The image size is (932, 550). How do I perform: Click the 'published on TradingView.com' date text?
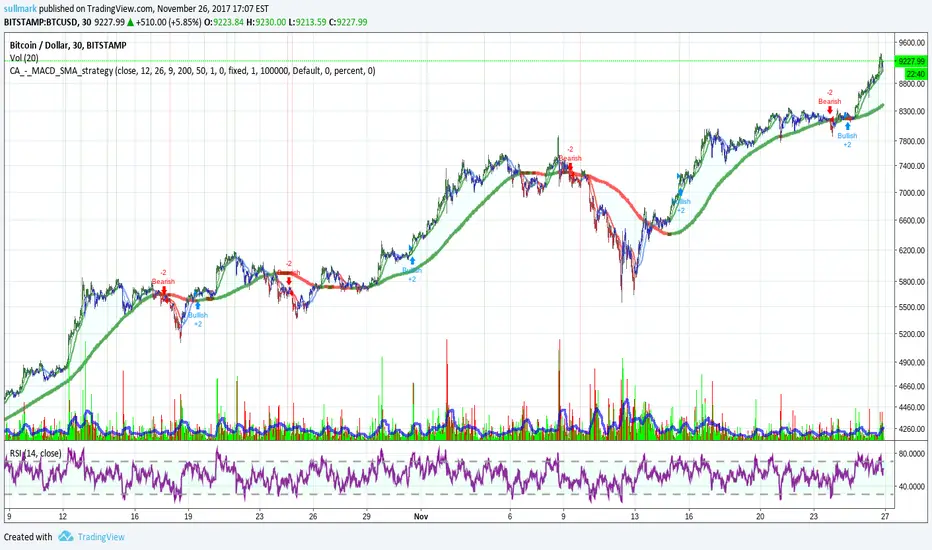coord(154,9)
